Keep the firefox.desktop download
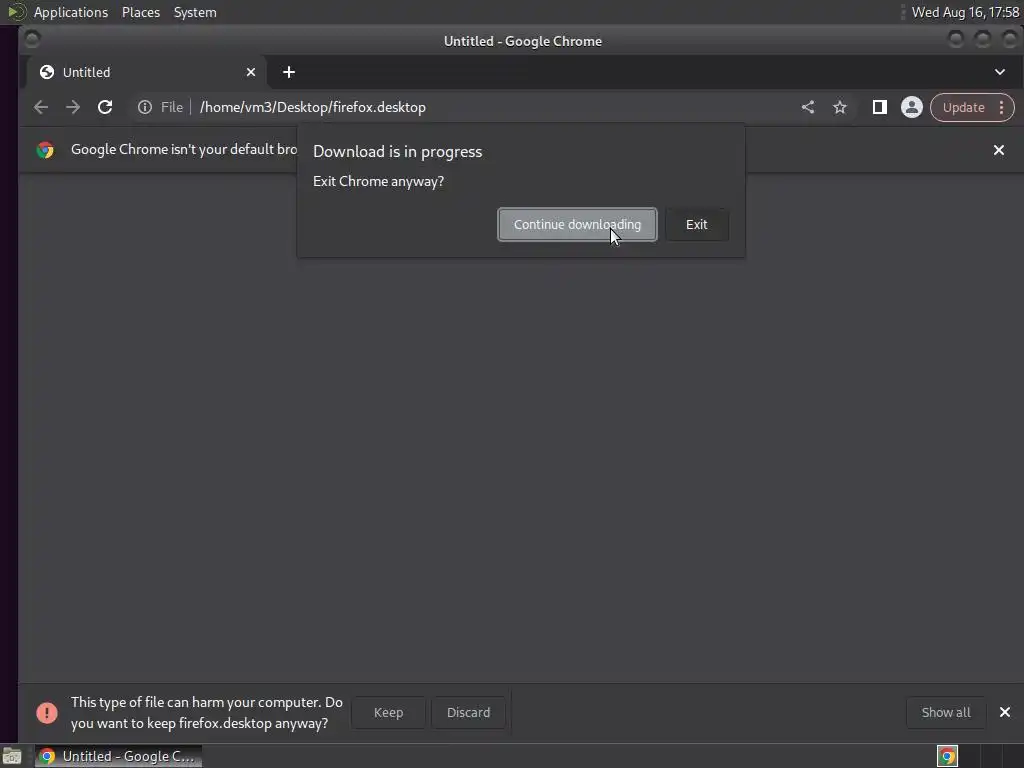The height and width of the screenshot is (768, 1024). (x=389, y=712)
